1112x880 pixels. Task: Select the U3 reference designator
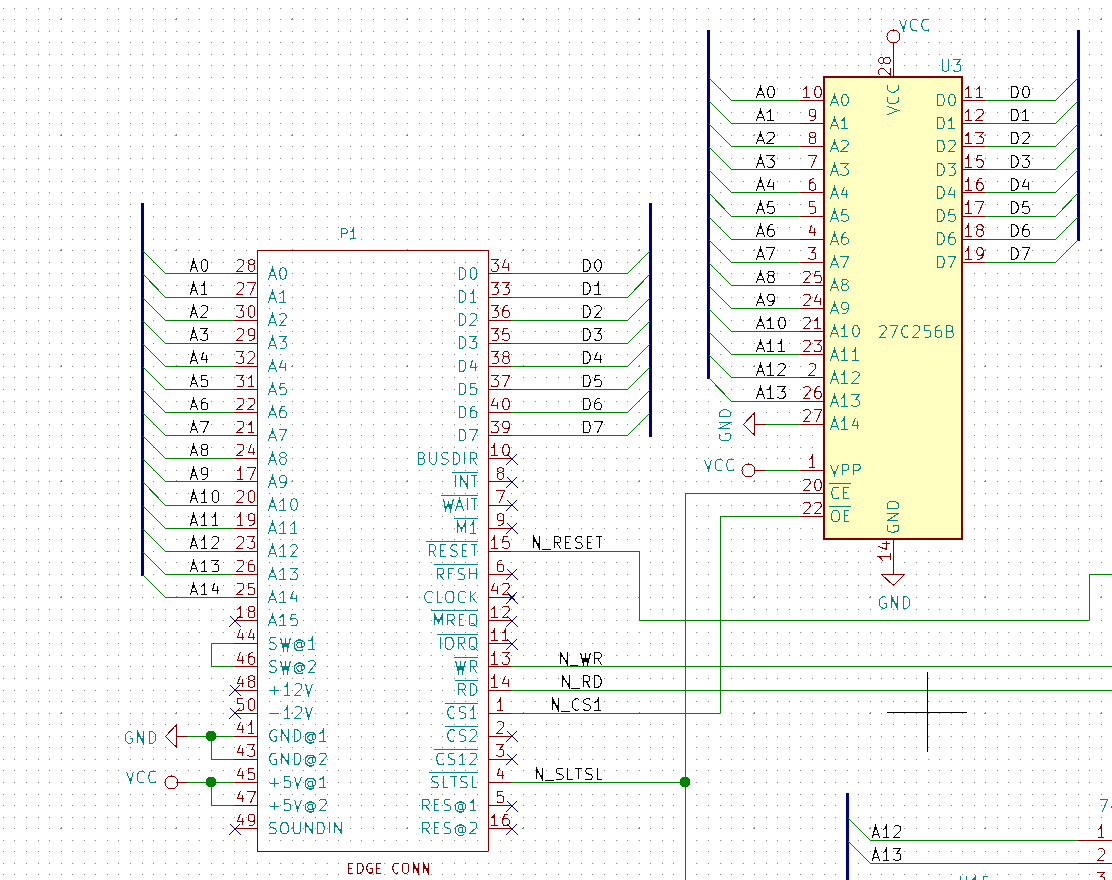click(x=950, y=66)
